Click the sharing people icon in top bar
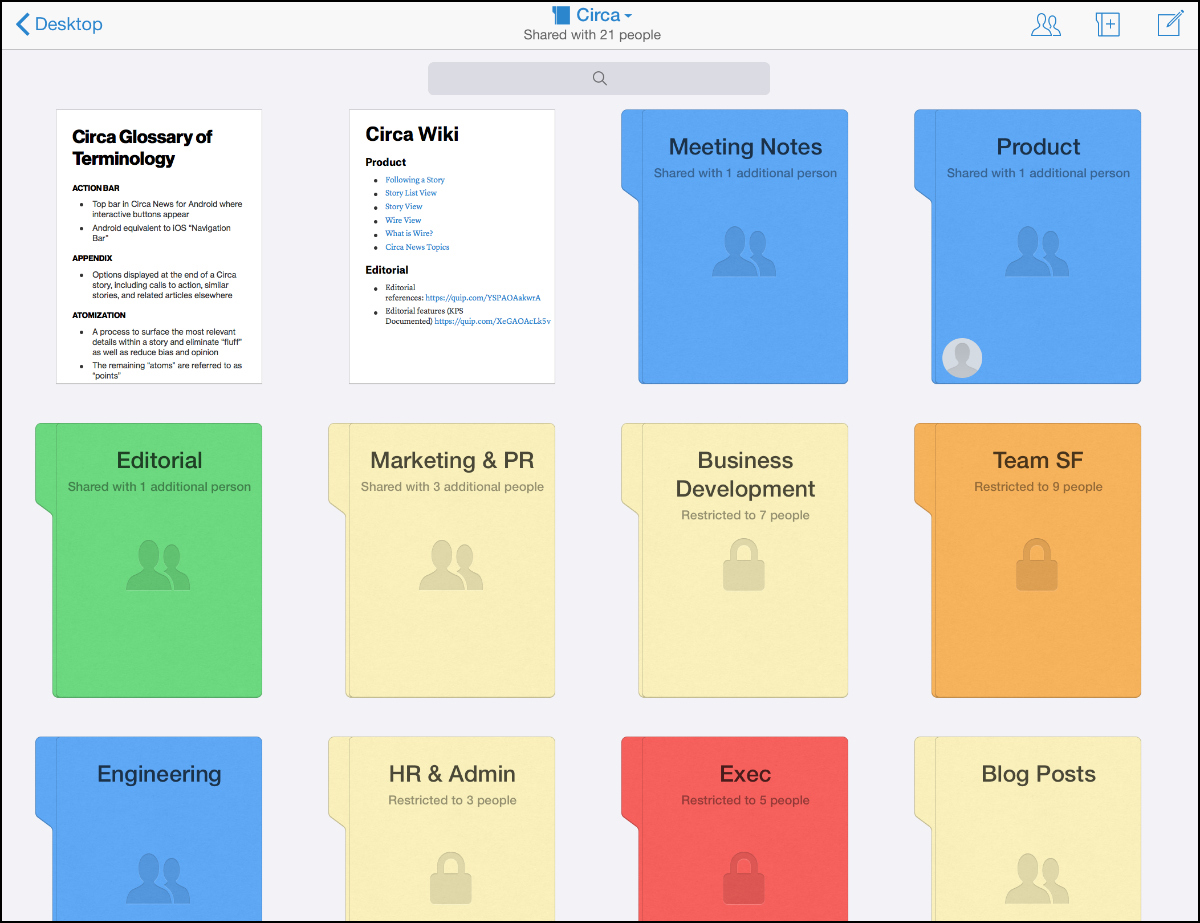 1045,25
